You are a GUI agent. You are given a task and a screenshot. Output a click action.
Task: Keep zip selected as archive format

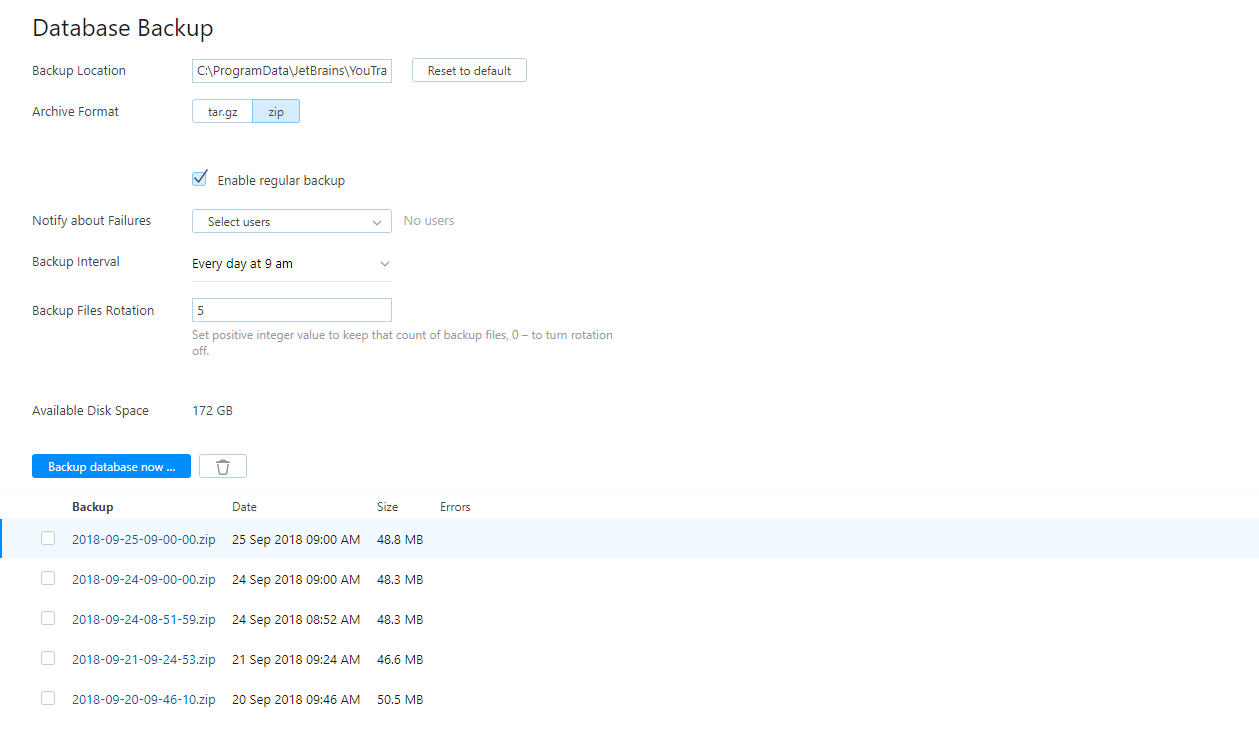click(276, 111)
